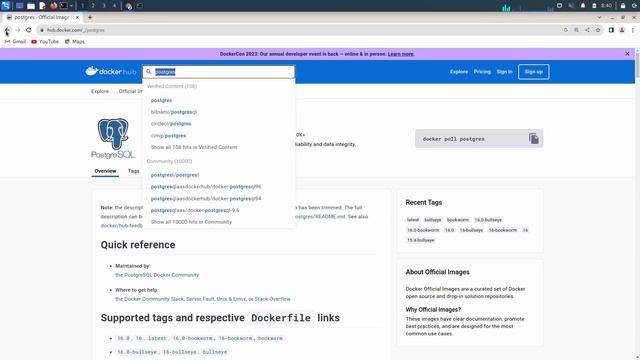Screen dimensions: 640x360
Task: Click the 16.0-bookworm Dockerfile link
Action: (x=192, y=338)
